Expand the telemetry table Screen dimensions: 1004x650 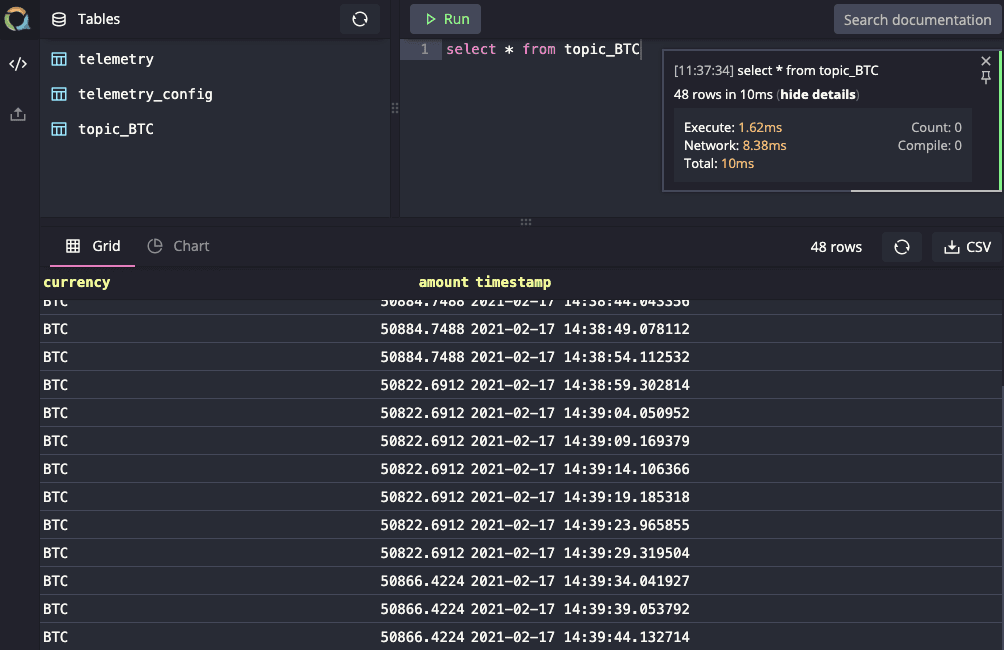coord(116,59)
